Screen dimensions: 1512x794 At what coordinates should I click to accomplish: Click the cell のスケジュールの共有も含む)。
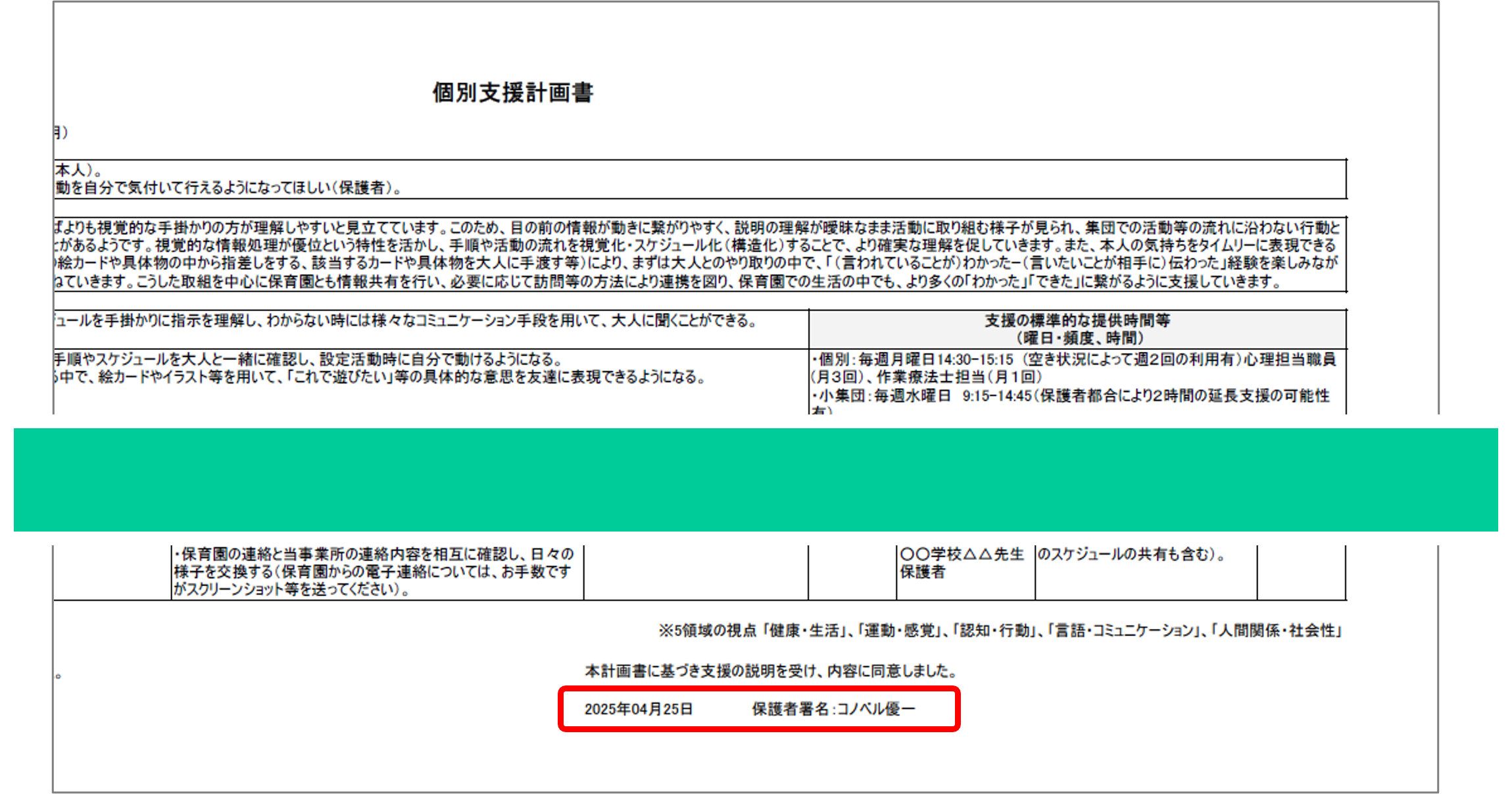tap(1131, 554)
